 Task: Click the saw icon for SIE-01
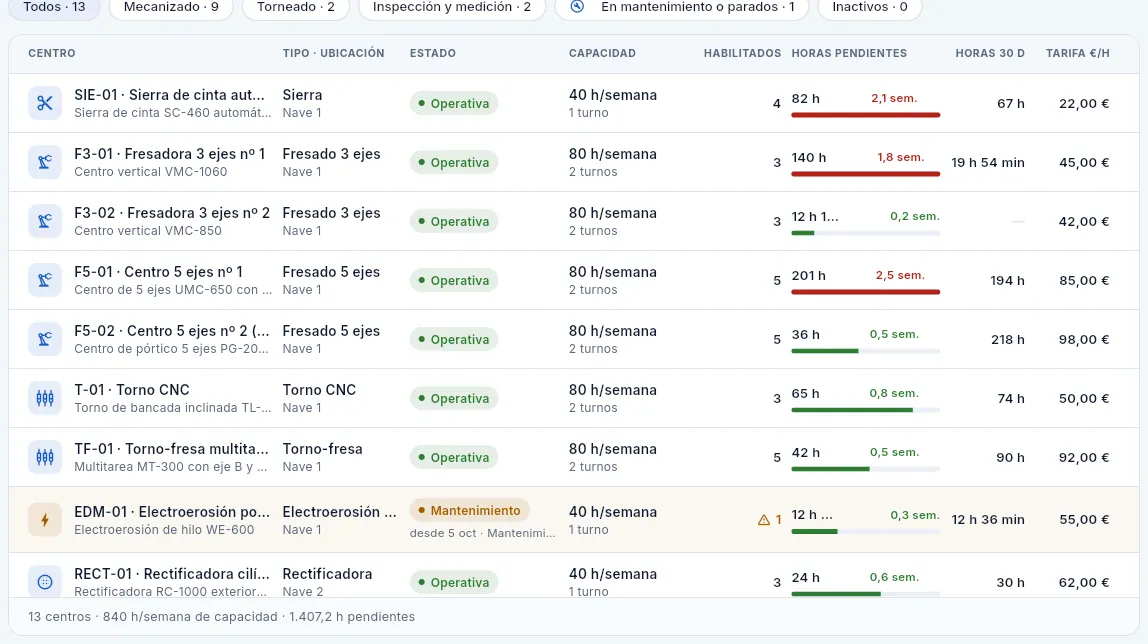click(x=45, y=103)
